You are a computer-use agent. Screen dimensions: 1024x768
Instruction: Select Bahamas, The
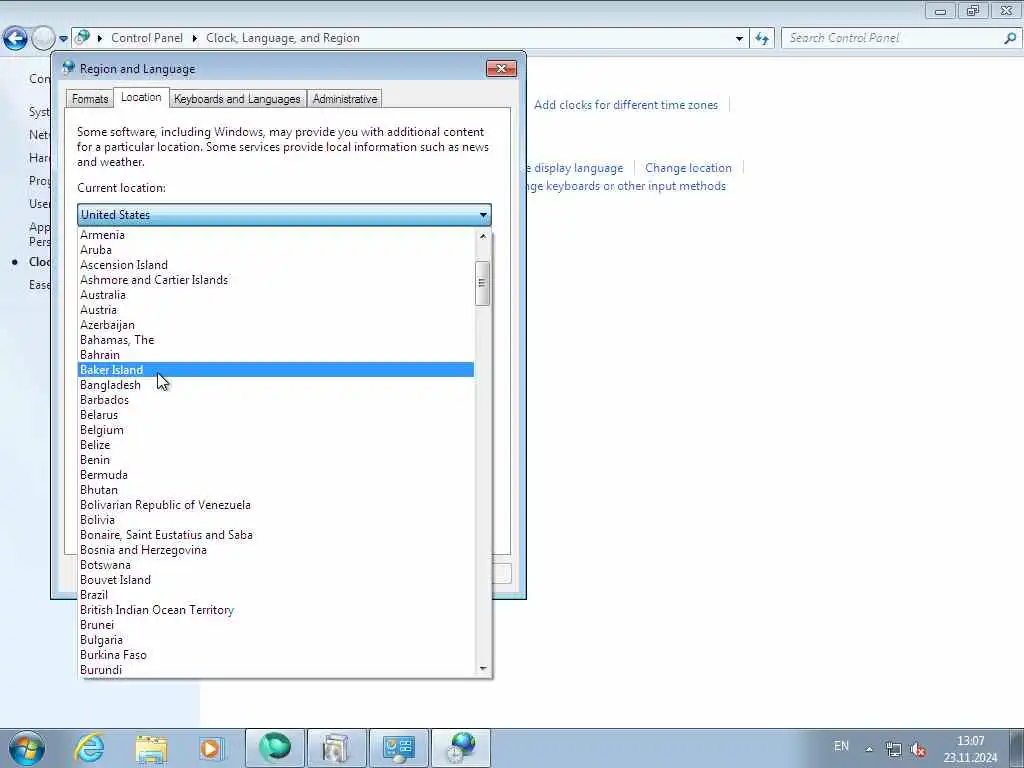point(276,340)
